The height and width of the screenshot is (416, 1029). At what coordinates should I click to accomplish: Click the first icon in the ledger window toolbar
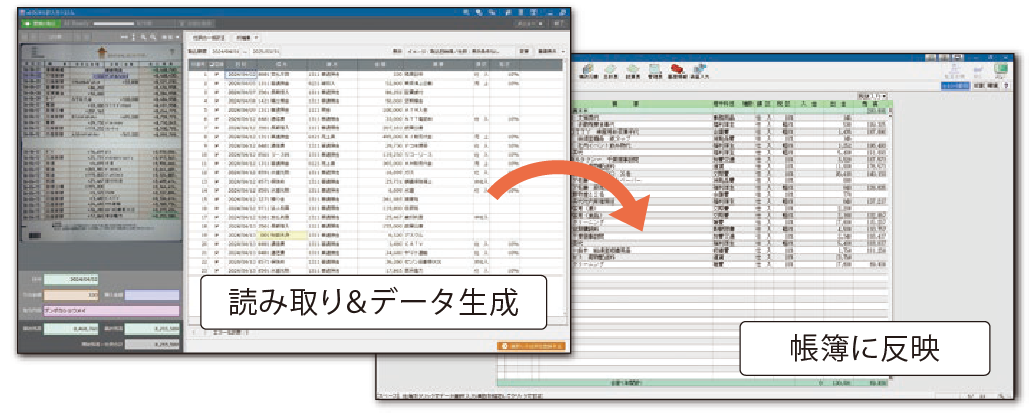[x=588, y=72]
